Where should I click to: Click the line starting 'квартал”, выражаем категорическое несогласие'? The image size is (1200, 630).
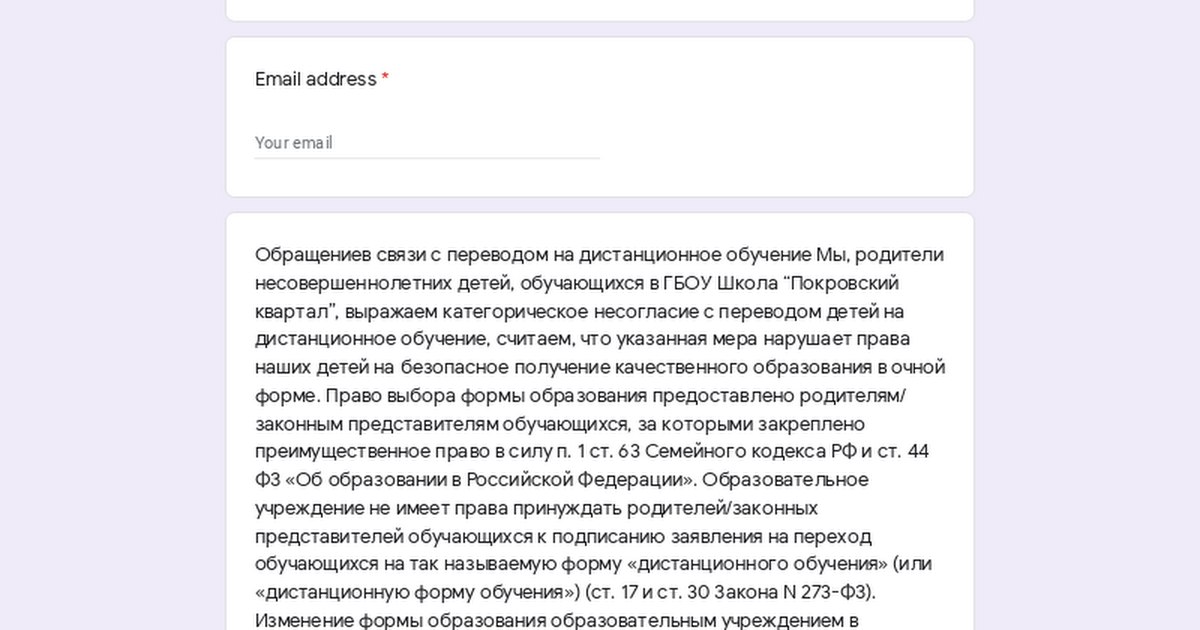[x=579, y=311]
